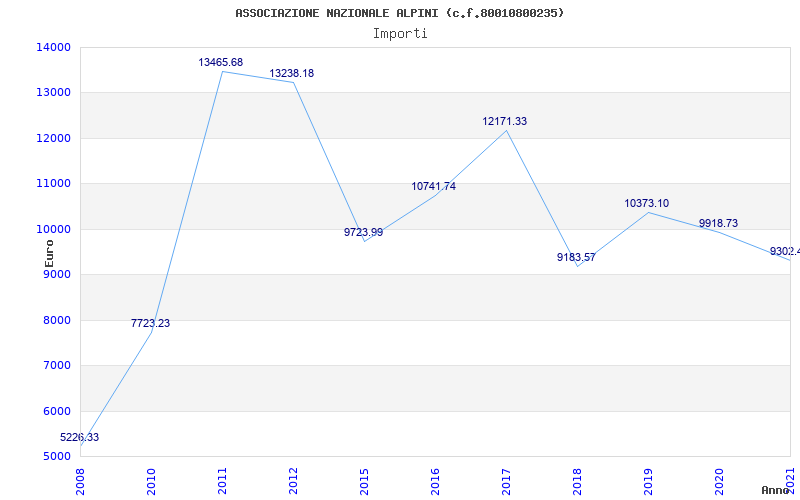Screen dimensions: 800x500
Task: Click the 2020 x-axis year label
Action: coord(719,482)
